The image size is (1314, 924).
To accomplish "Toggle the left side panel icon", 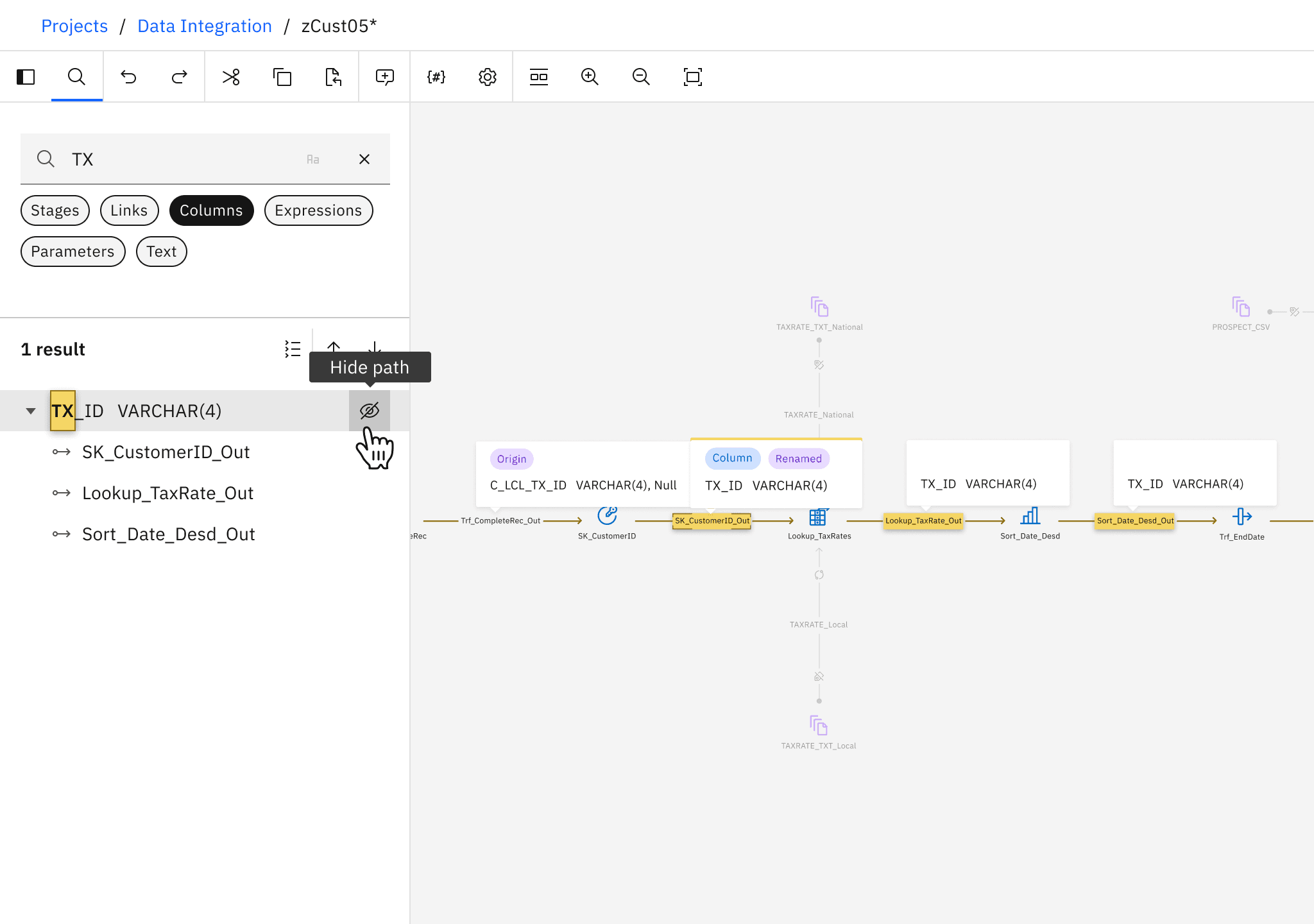I will pos(26,77).
